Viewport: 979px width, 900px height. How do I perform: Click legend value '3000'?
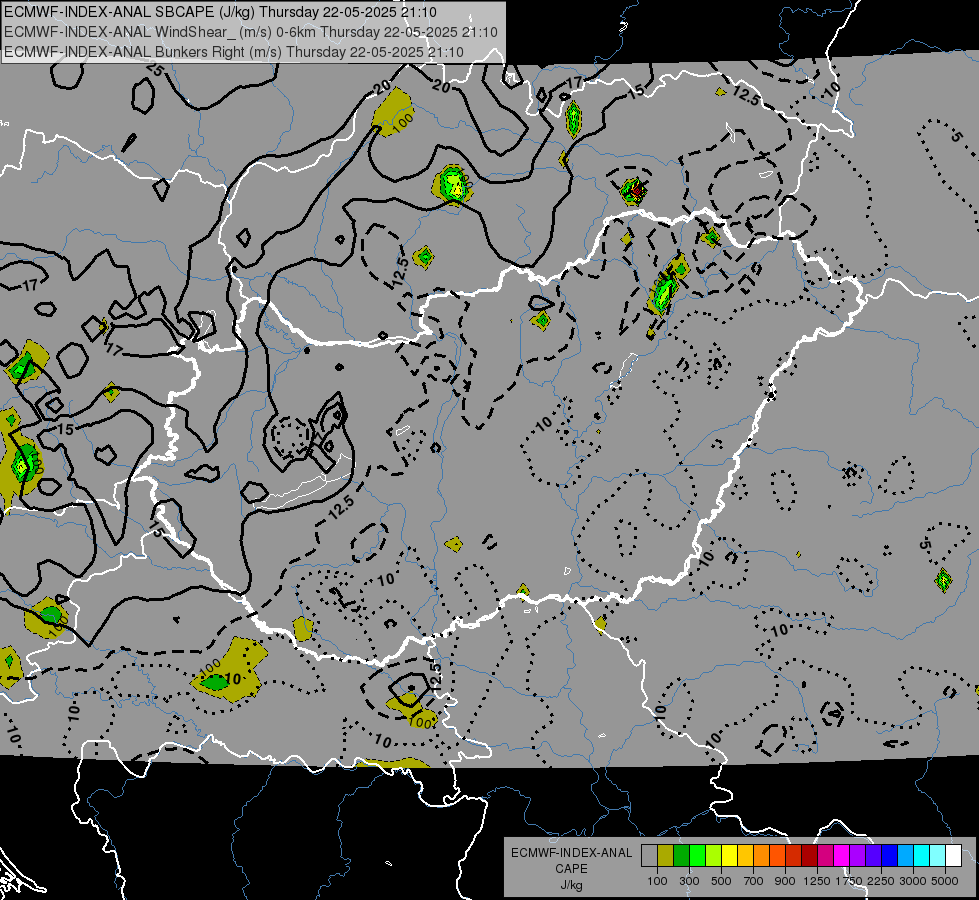pyautogui.click(x=913, y=881)
